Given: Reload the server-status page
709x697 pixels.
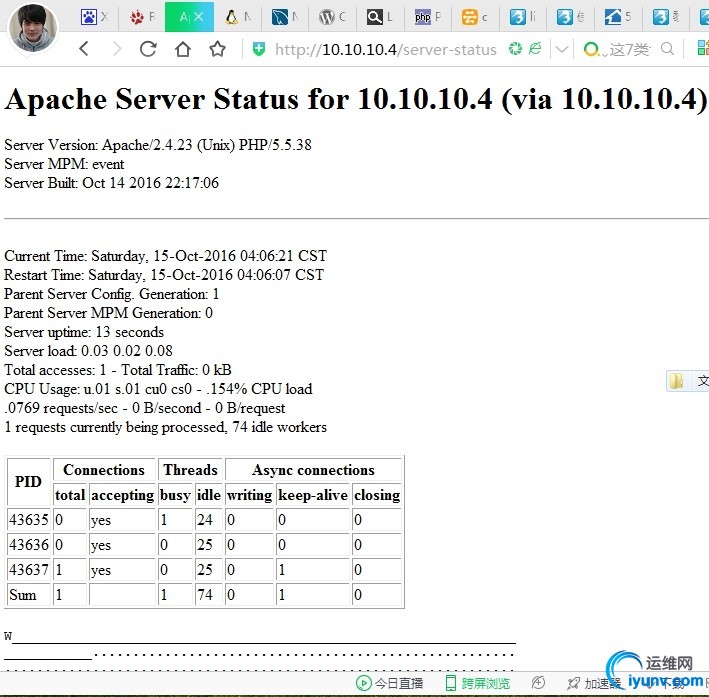Looking at the screenshot, I should point(148,48).
